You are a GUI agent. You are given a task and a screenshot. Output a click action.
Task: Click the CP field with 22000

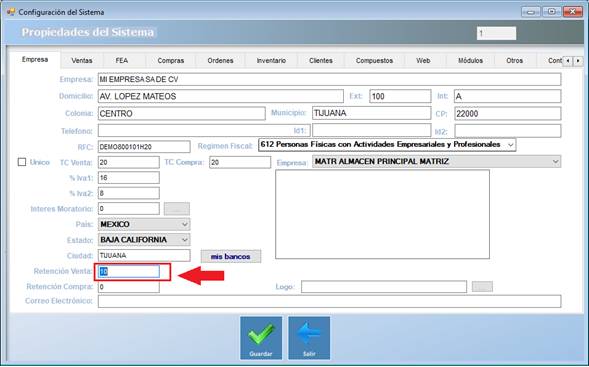(x=507, y=113)
